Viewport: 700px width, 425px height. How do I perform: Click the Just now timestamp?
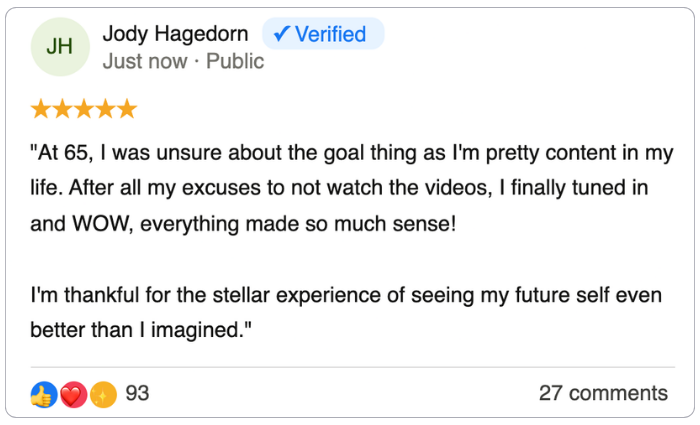pos(145,61)
